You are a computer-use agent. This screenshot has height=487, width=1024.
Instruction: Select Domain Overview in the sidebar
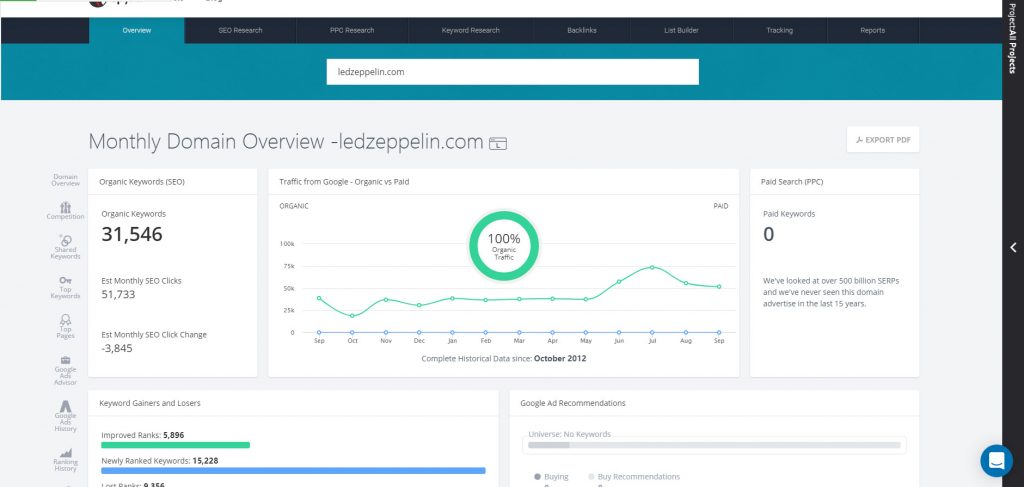[x=65, y=180]
